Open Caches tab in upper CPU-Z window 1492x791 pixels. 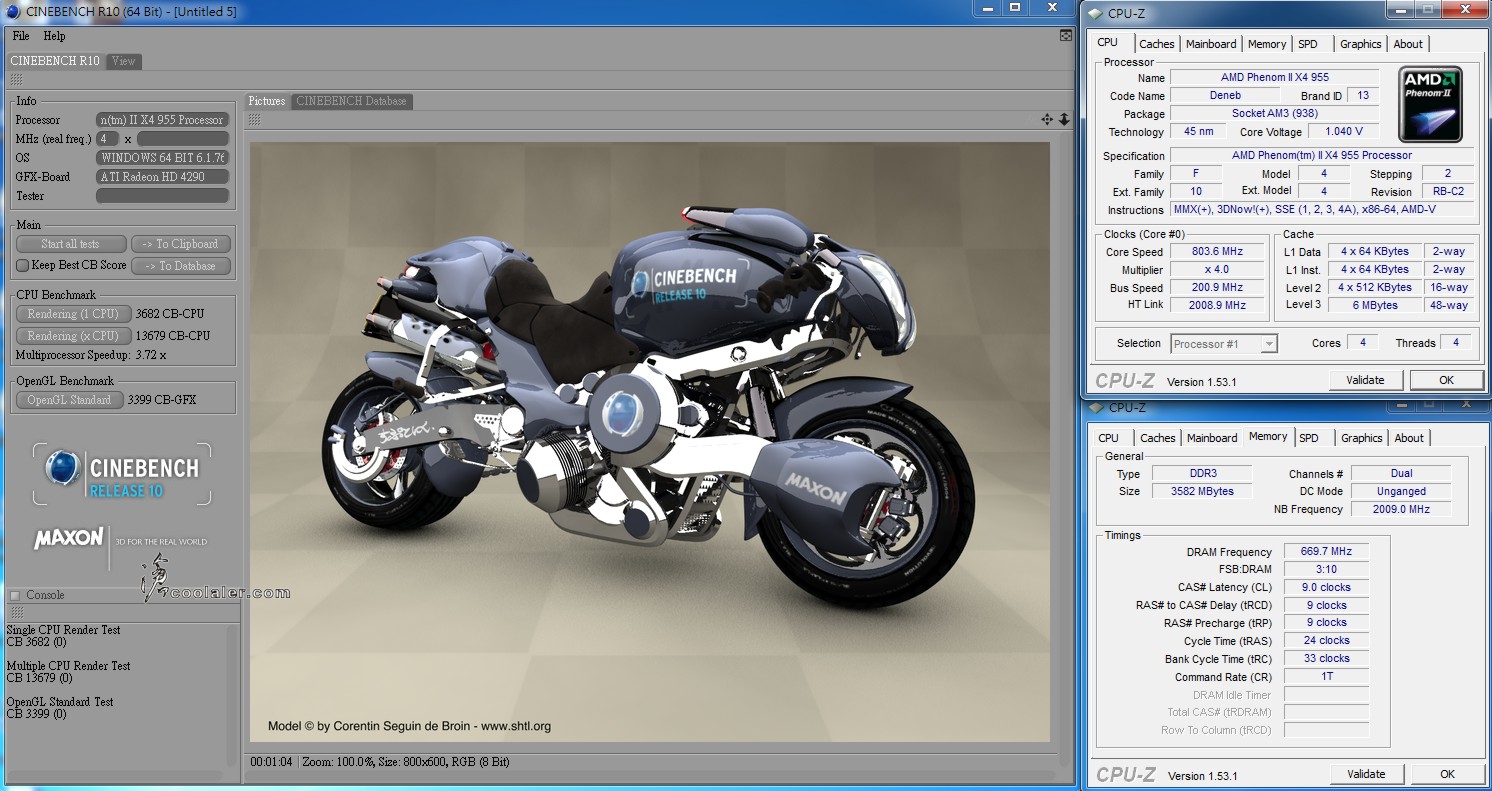click(x=1157, y=44)
